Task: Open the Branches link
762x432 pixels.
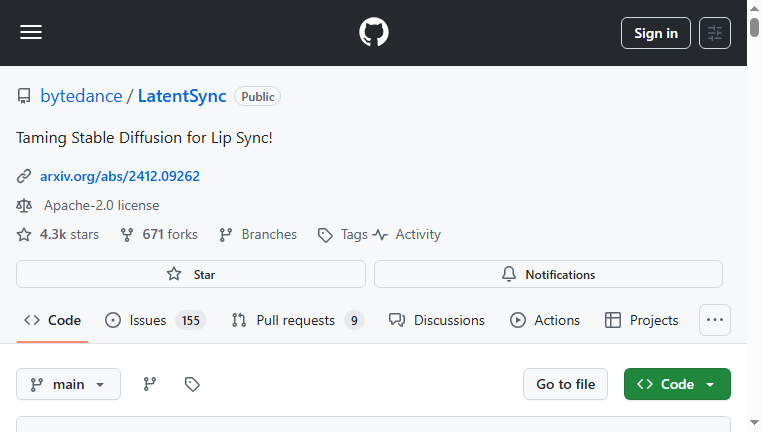Action: click(269, 235)
